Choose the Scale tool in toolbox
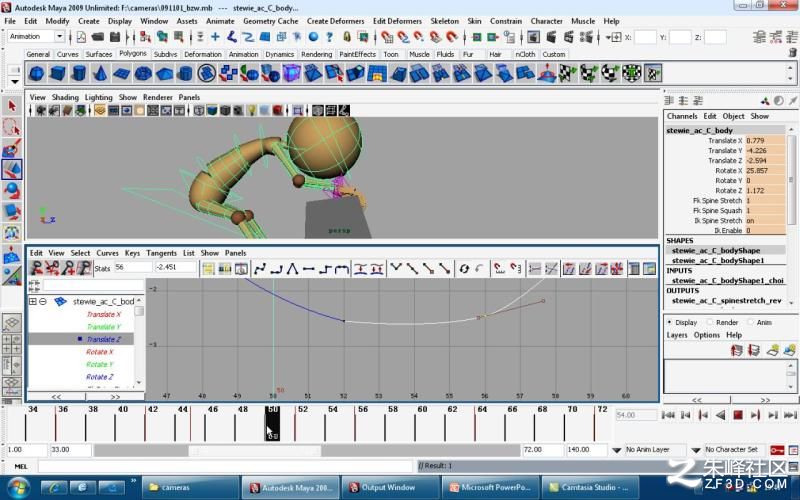 12,211
